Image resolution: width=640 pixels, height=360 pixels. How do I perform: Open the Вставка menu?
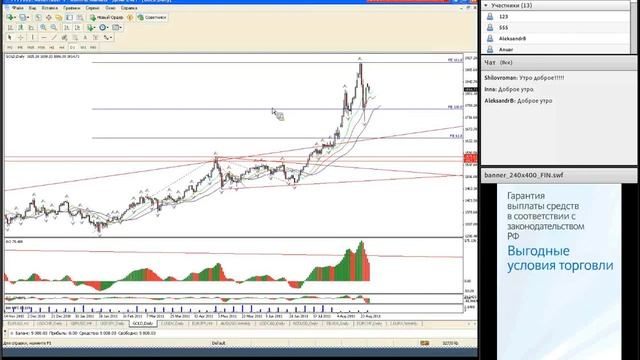point(50,8)
